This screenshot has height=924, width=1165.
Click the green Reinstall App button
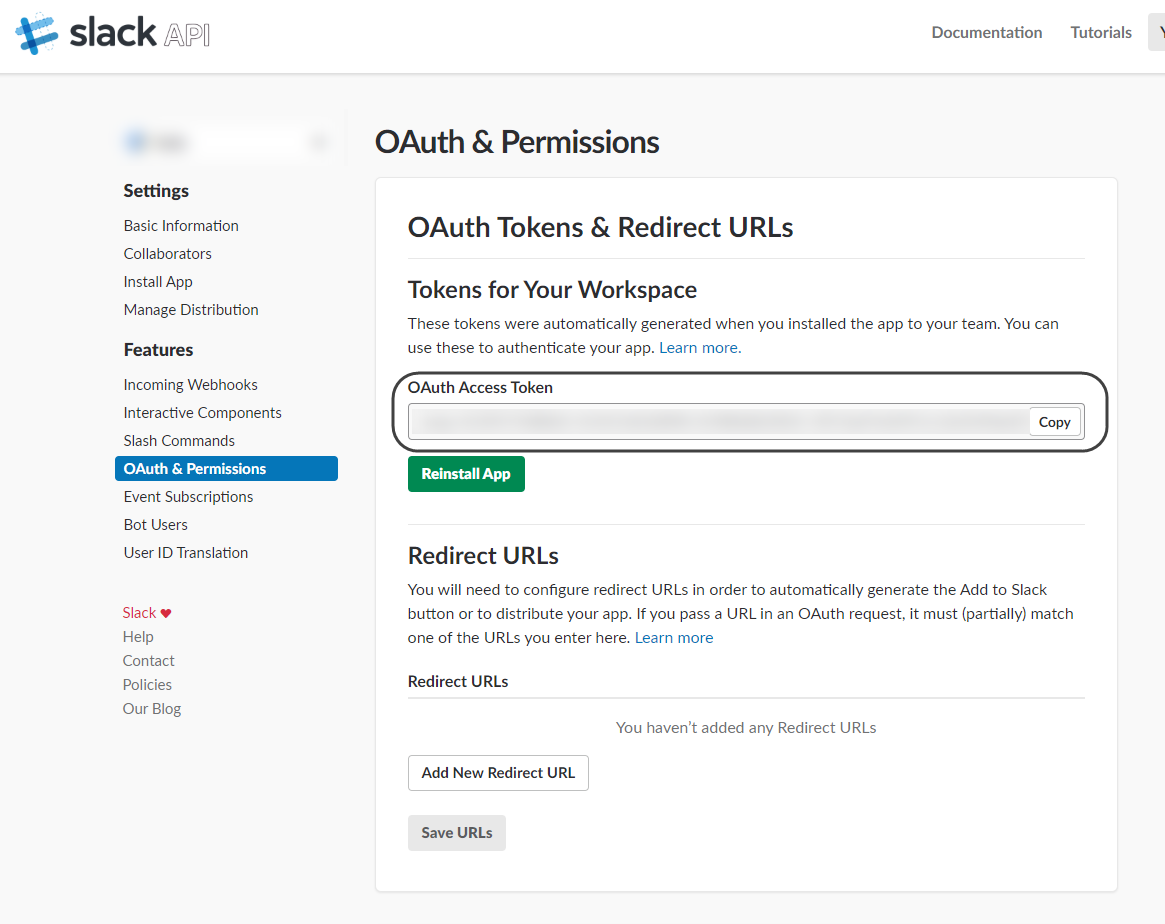pyautogui.click(x=467, y=474)
